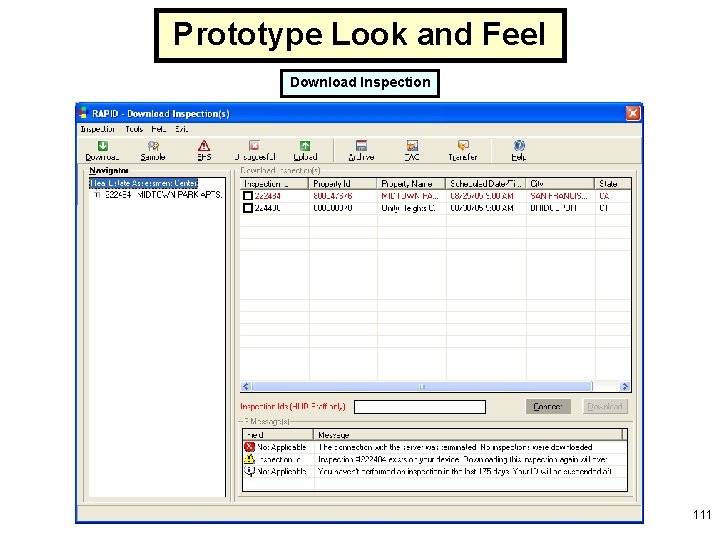Check the box for inspection 222484
Viewport: 720px width, 540px height.
(x=248, y=196)
